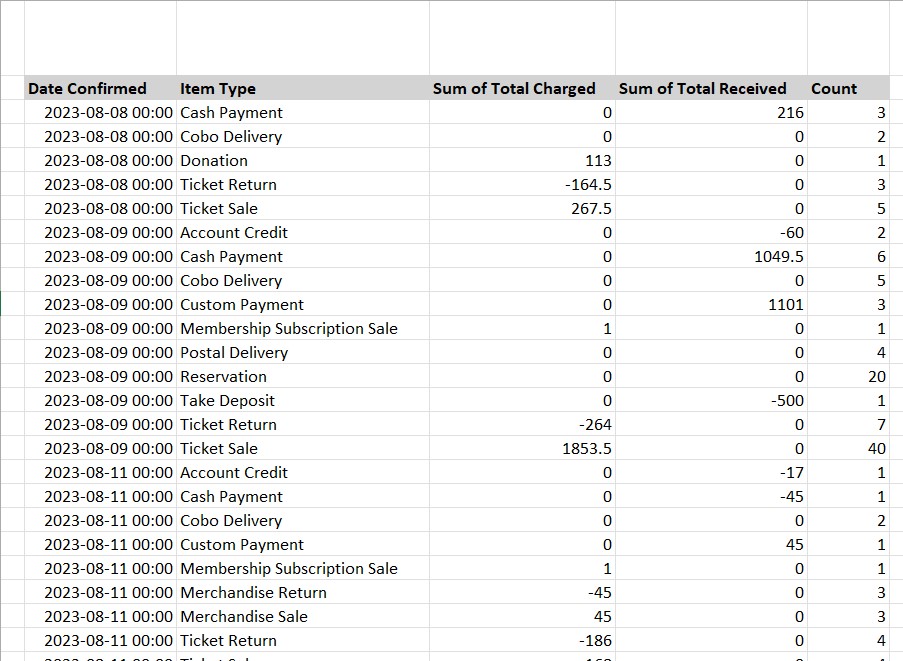Click Cobo Delivery in the 2023-08-08 row
Viewport: 903px width, 661px height.
pos(302,136)
